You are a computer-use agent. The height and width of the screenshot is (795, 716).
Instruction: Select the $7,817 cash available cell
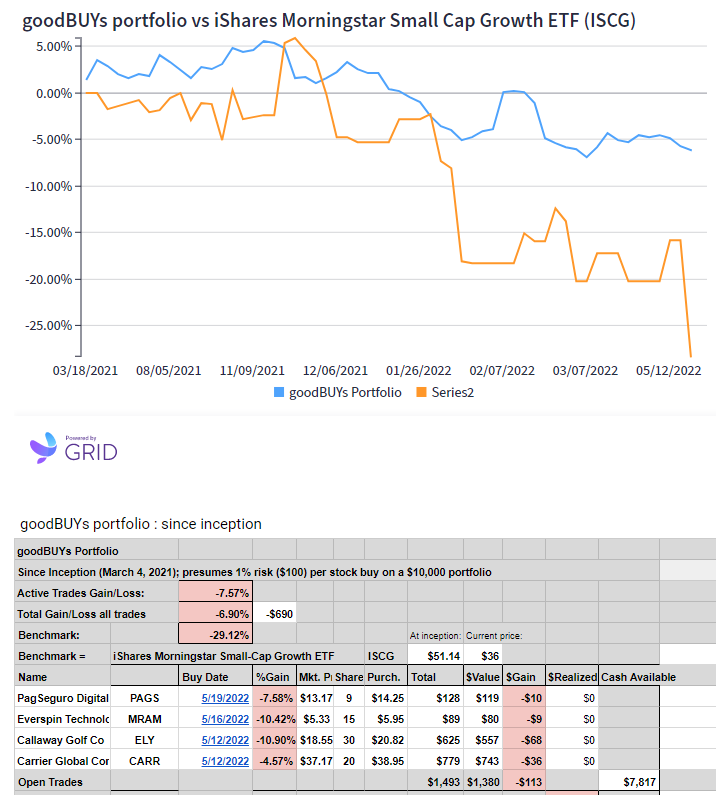(x=629, y=782)
